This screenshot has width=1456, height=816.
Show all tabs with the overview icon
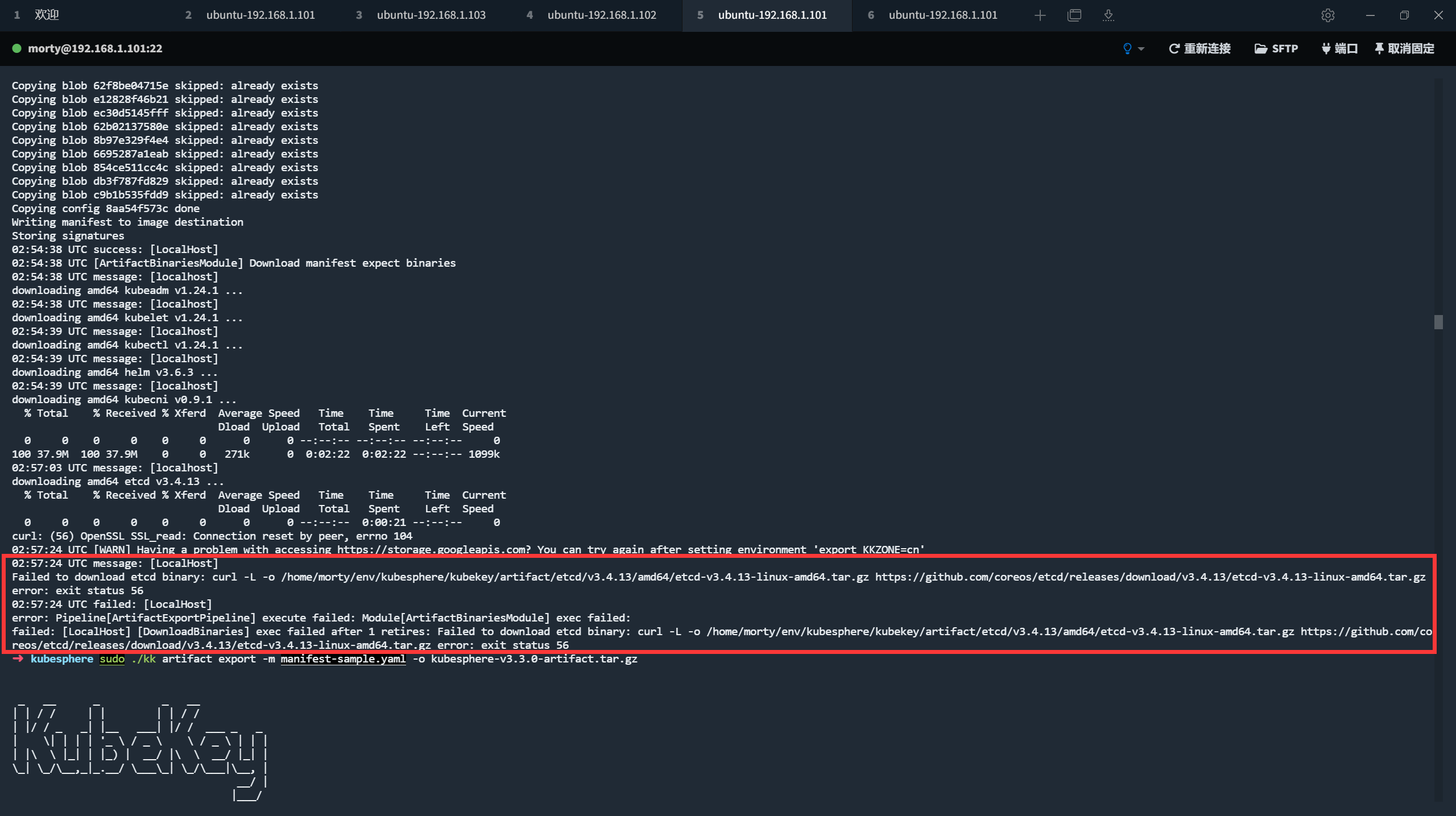[1074, 15]
